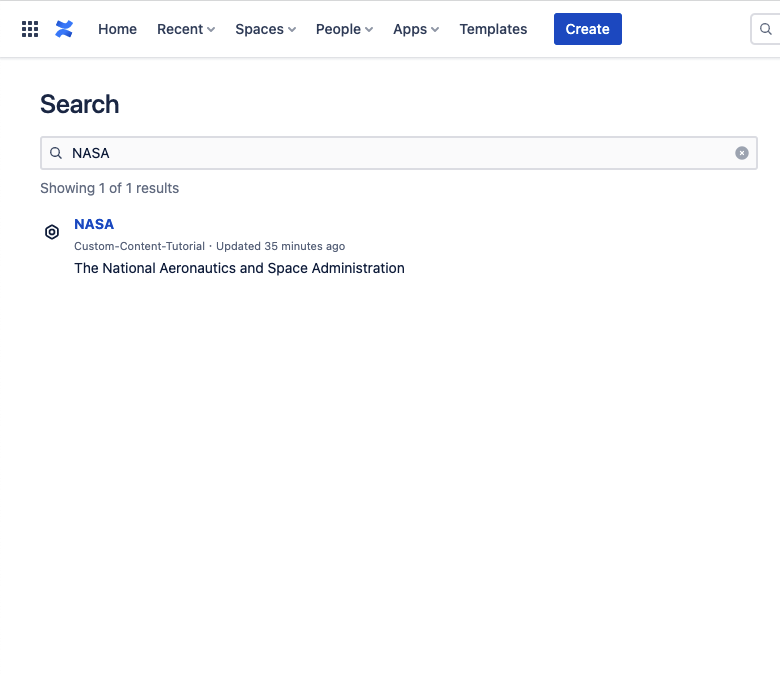Image resolution: width=780 pixels, height=675 pixels.
Task: Click the magnifier icon inside the NASA search field
Action: 56,153
